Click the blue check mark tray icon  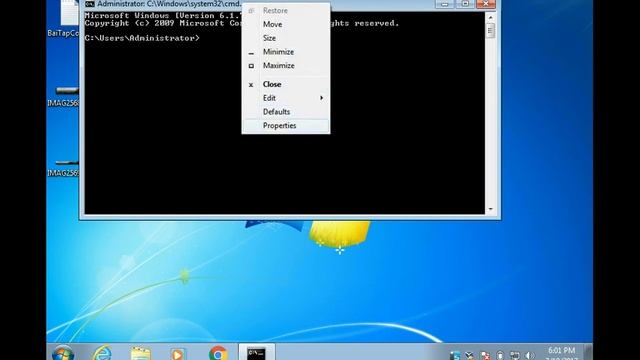pyautogui.click(x=470, y=356)
